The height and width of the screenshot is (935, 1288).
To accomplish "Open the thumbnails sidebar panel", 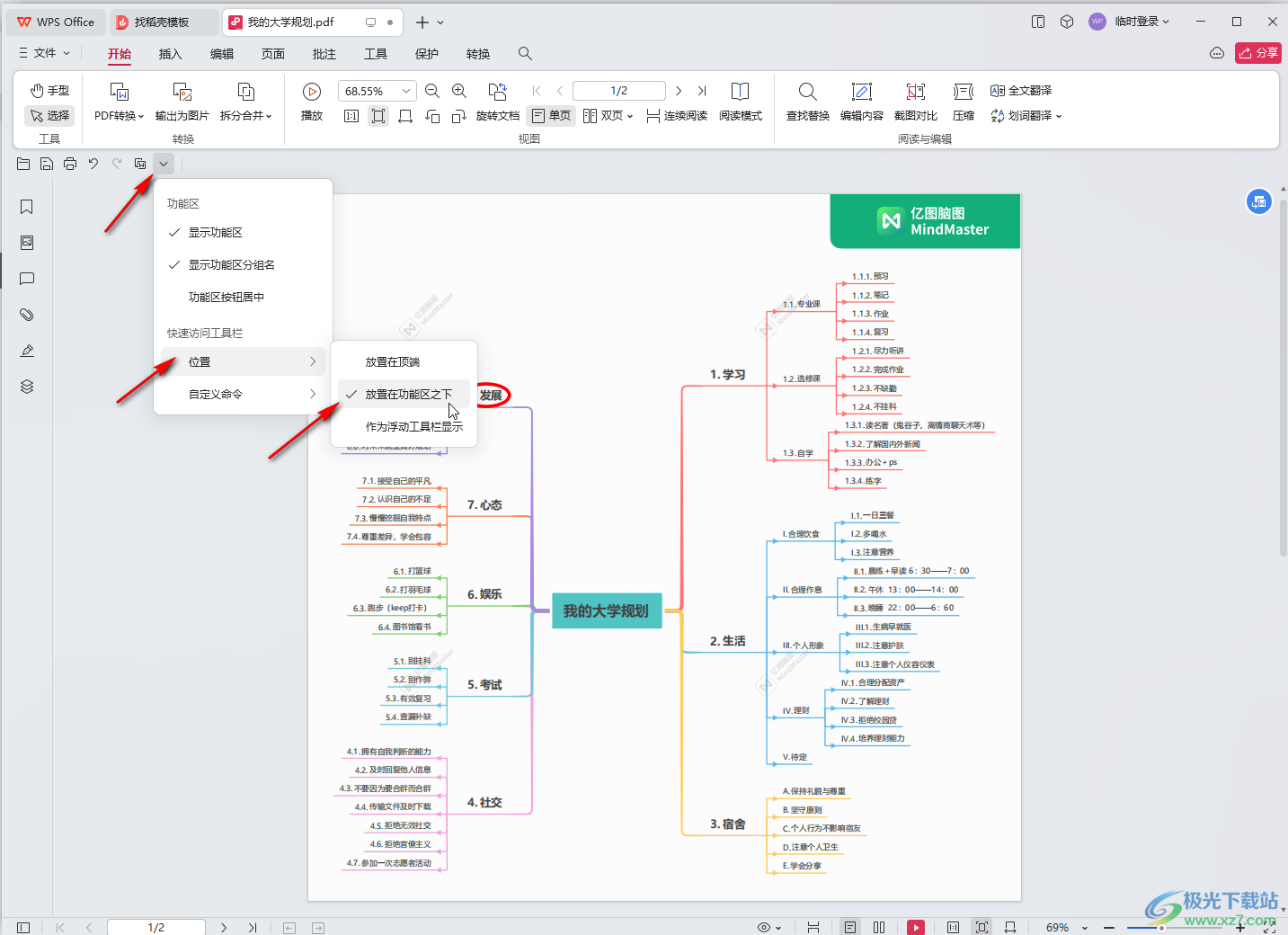I will coord(27,243).
